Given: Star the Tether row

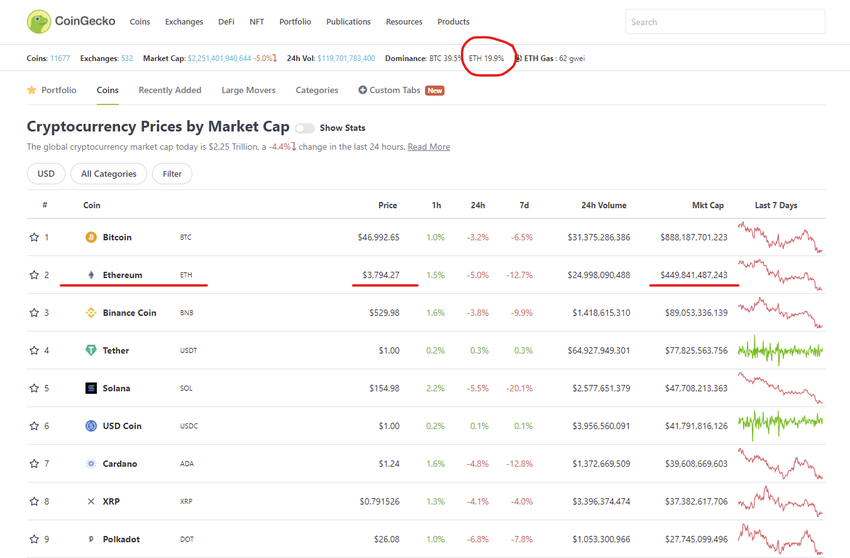Looking at the screenshot, I should pos(34,350).
